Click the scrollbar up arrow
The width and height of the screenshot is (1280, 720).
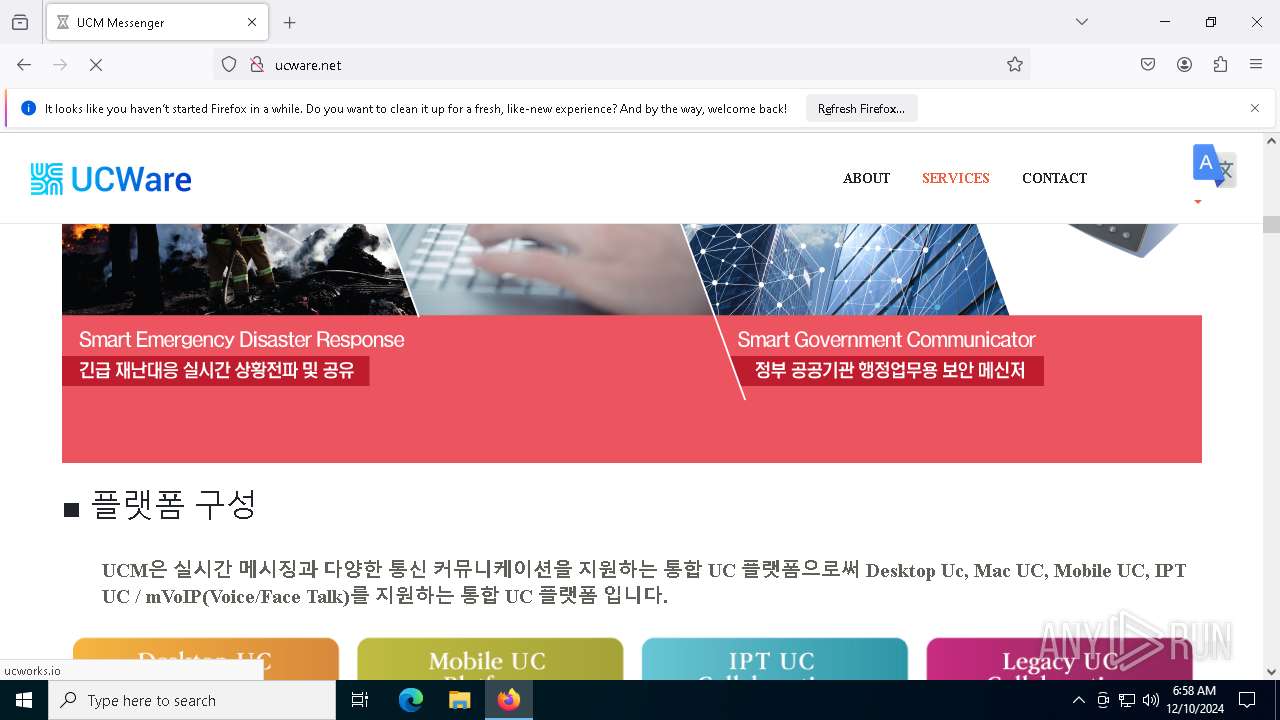1271,141
